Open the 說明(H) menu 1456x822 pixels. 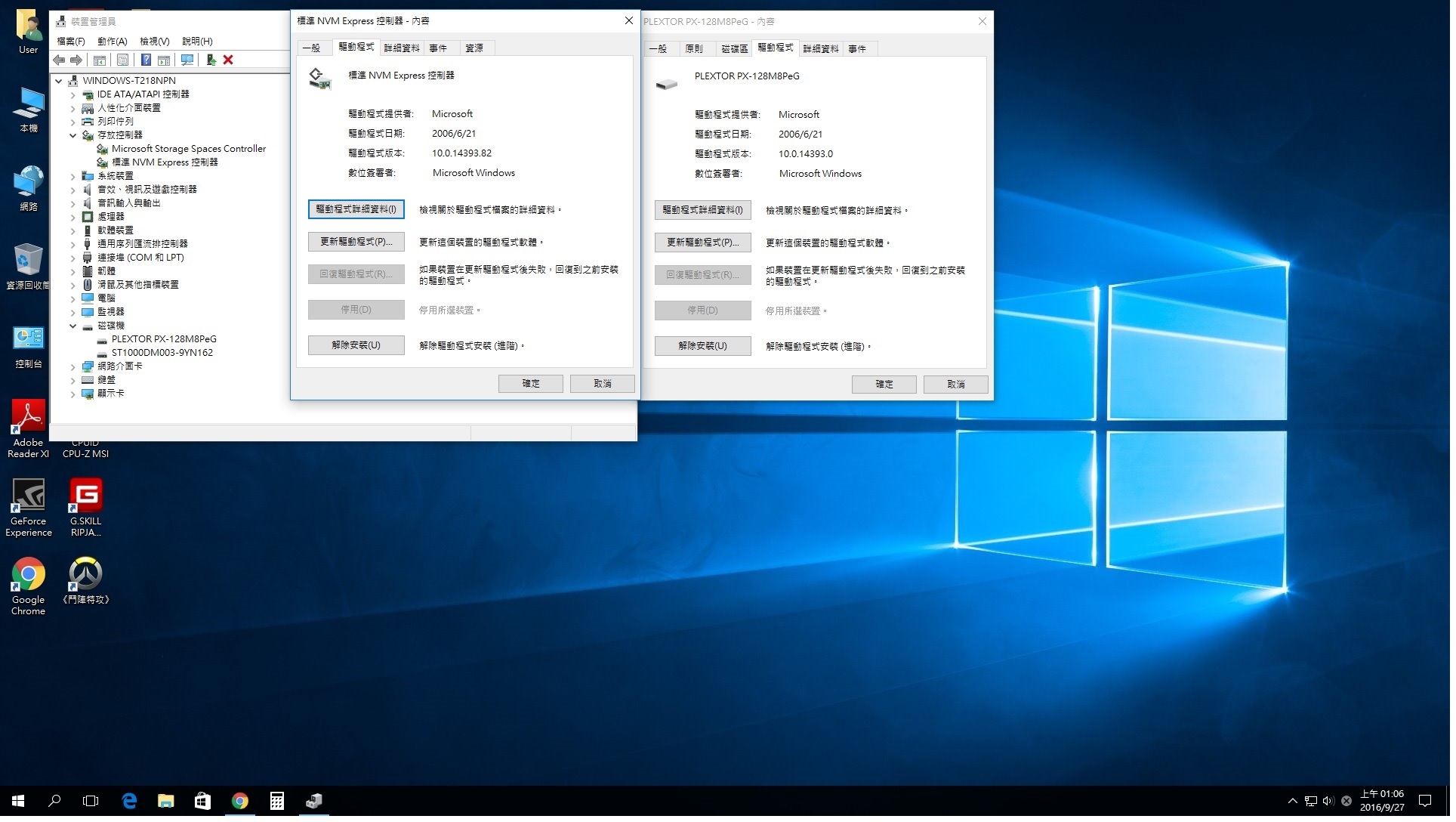198,42
